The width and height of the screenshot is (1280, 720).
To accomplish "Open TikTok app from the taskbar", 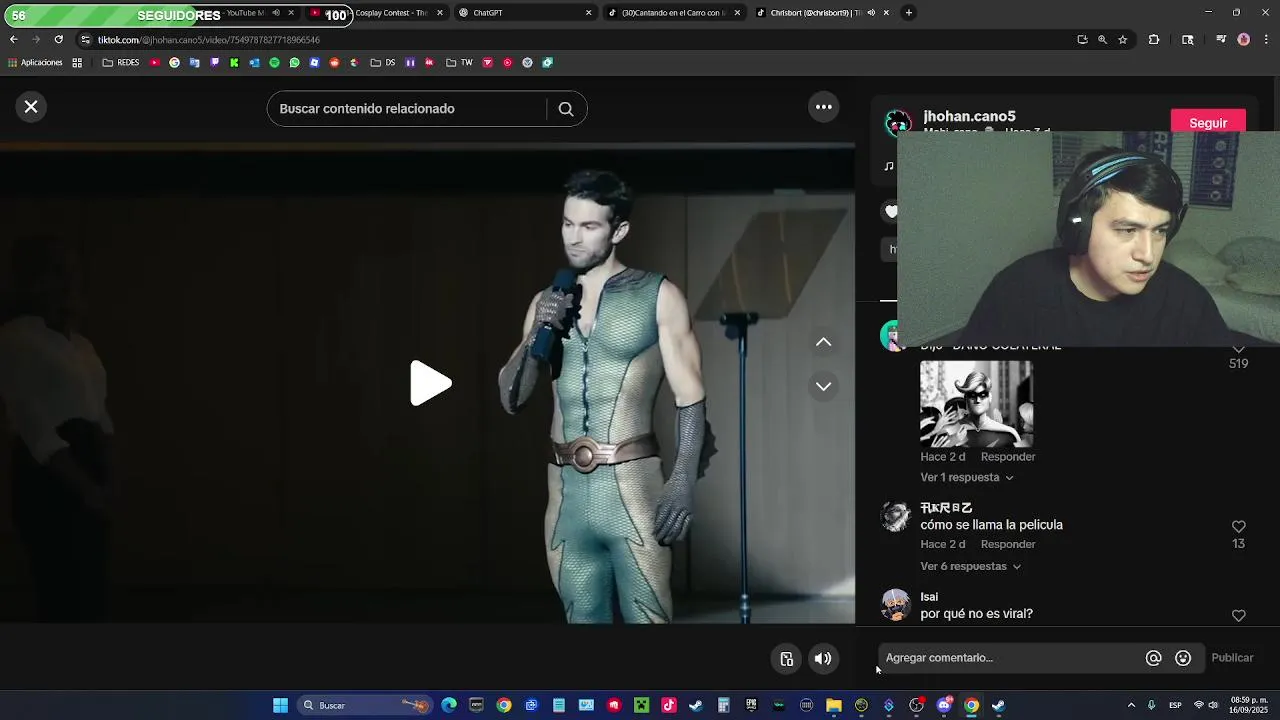I will 668,705.
